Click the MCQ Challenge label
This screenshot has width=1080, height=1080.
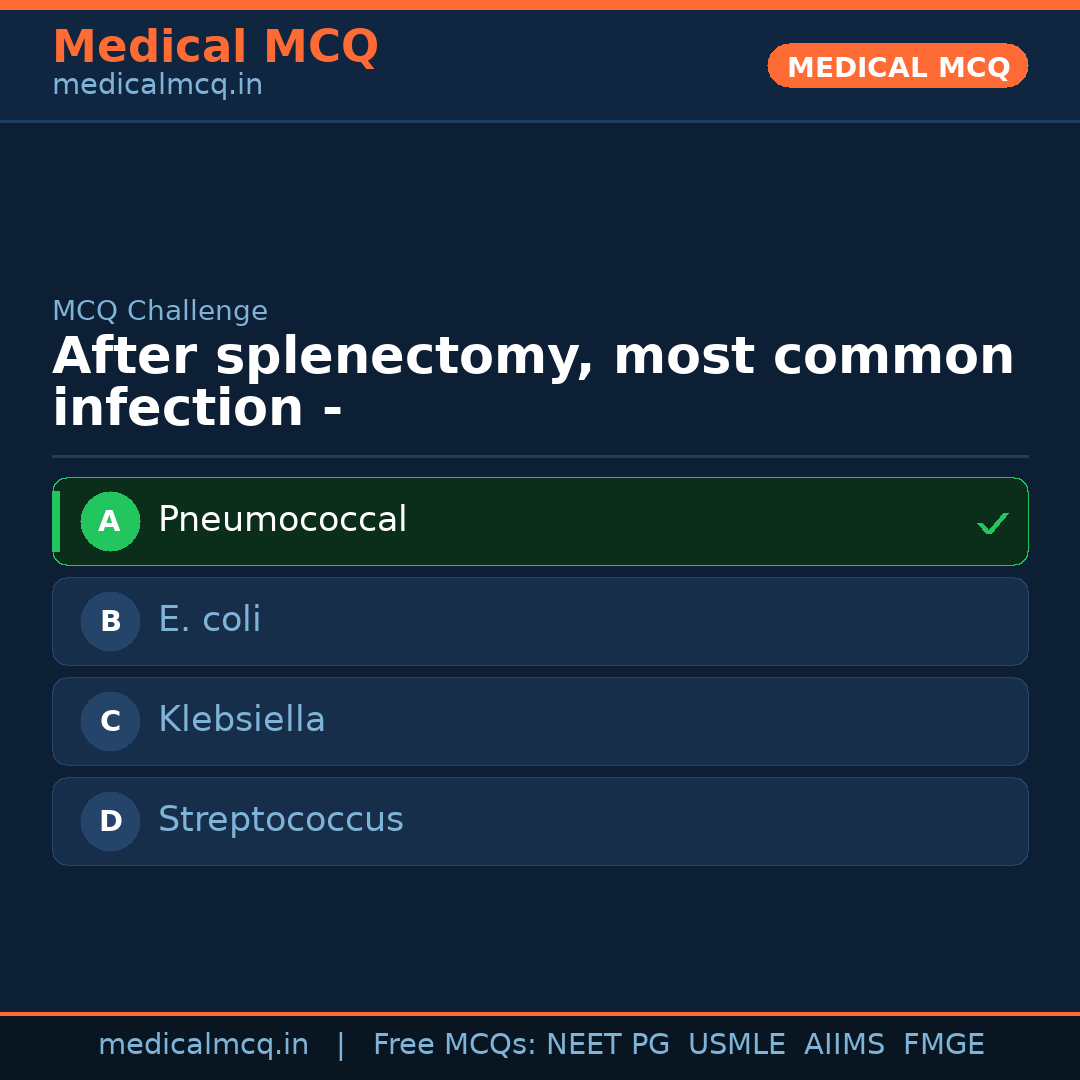pyautogui.click(x=160, y=311)
